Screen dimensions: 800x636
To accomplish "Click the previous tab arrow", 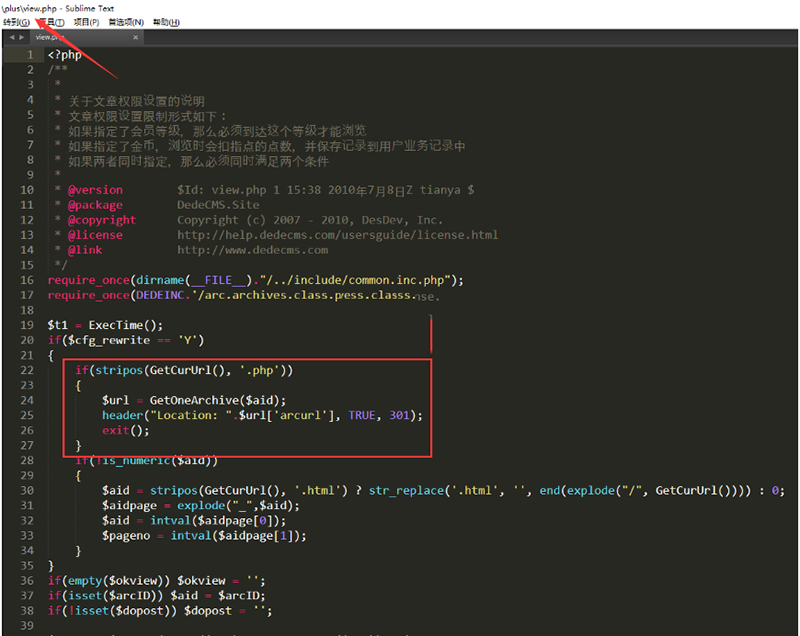I will [9, 37].
